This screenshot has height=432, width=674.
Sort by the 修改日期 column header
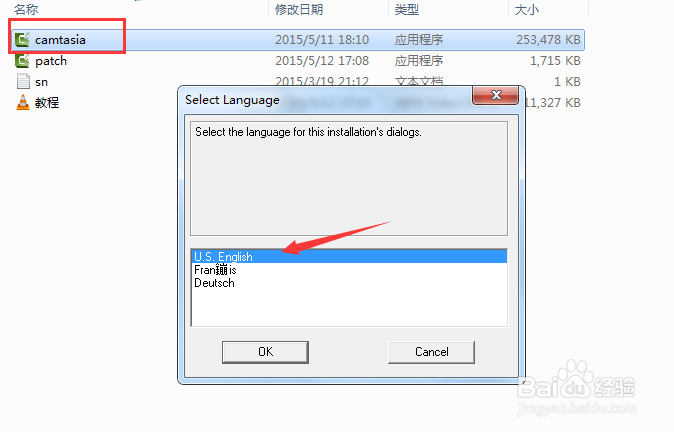[299, 9]
